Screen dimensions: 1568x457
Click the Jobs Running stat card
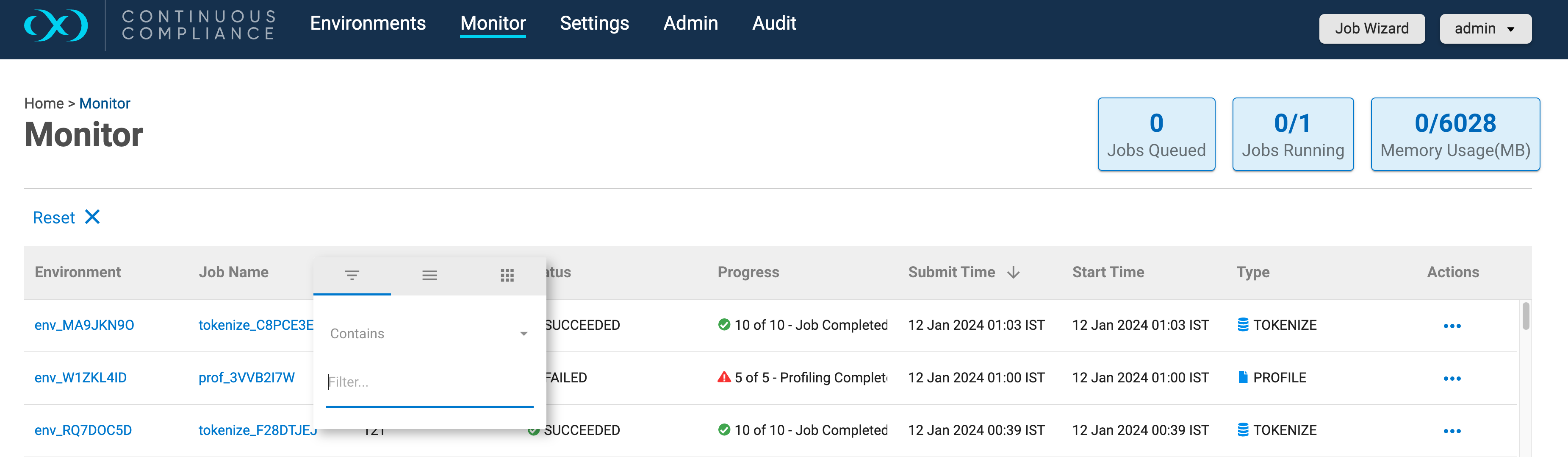point(1293,134)
